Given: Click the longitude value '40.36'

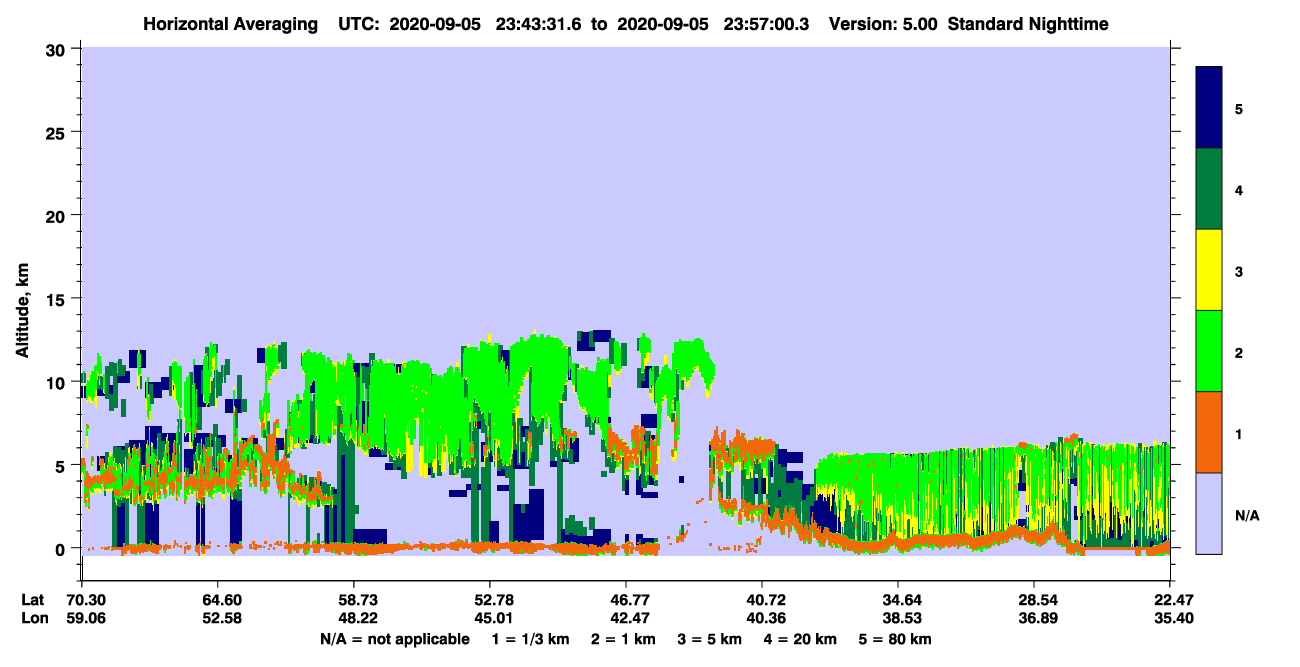Looking at the screenshot, I should pyautogui.click(x=762, y=618).
